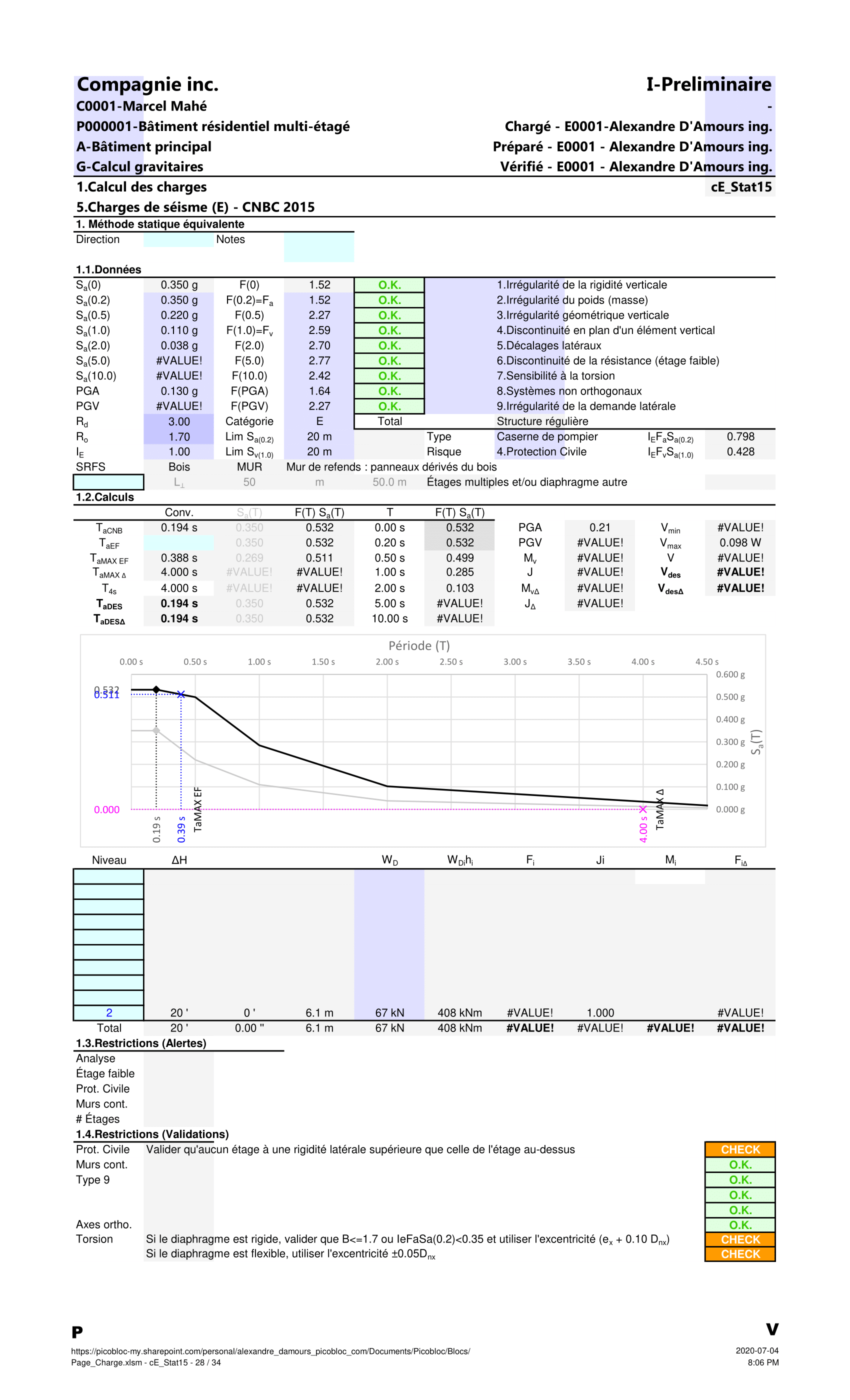Select the Ro value '1.70'
The width and height of the screenshot is (850, 1400).
pos(179,437)
